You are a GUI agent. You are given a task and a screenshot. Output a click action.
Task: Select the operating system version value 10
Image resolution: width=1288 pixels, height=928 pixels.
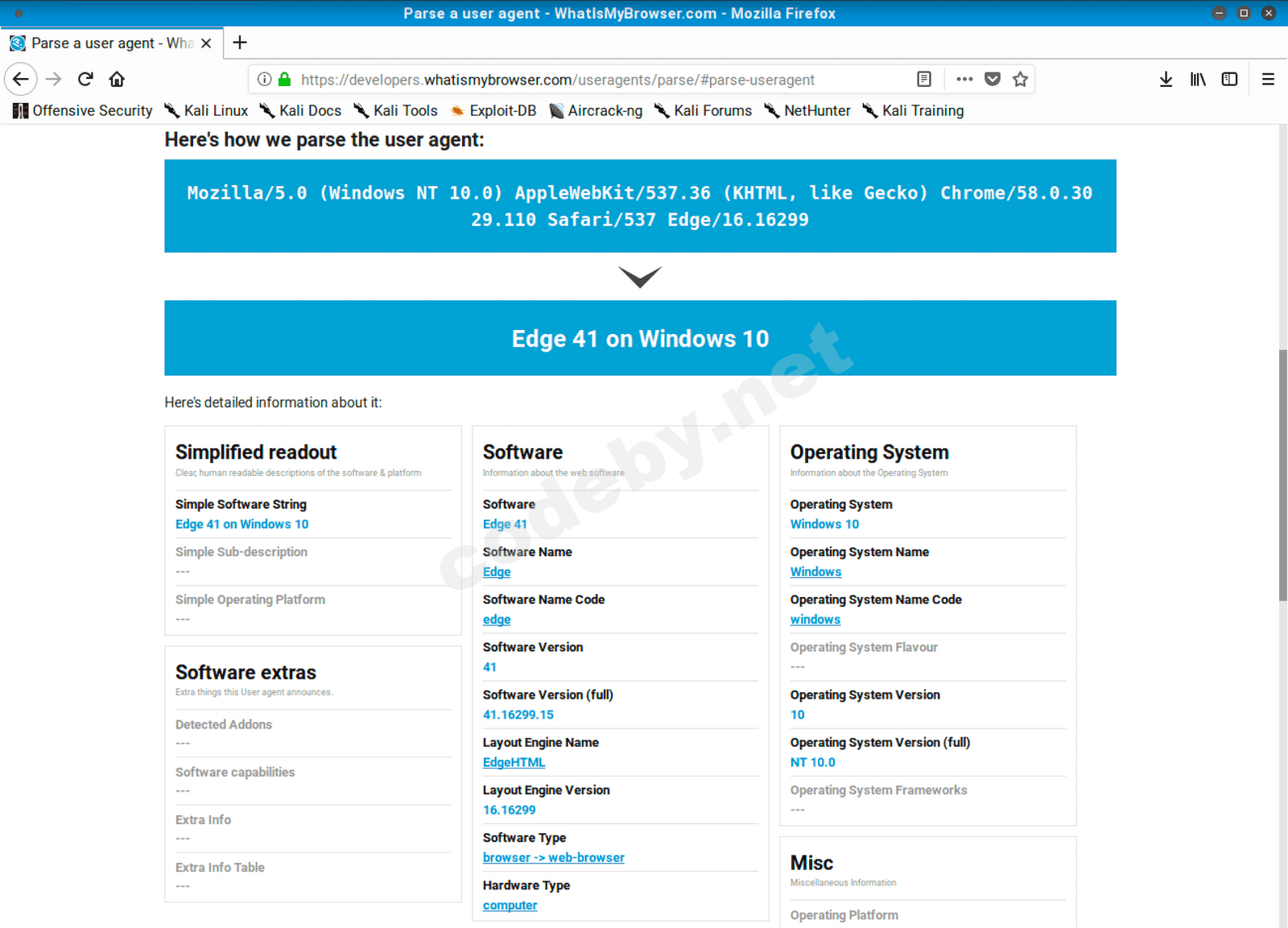point(797,714)
